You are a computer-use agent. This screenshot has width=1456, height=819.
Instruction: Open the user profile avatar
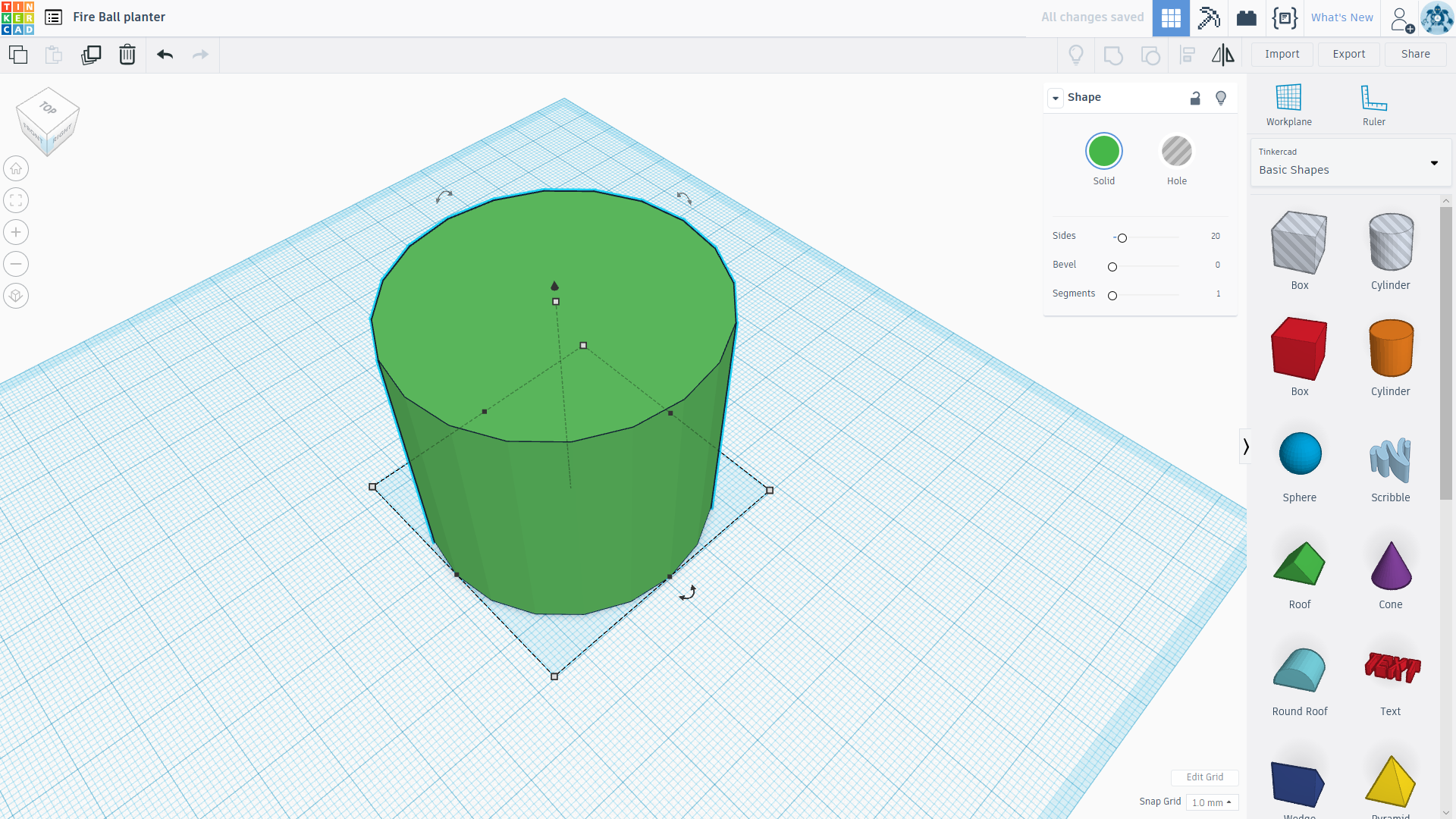[x=1437, y=18]
